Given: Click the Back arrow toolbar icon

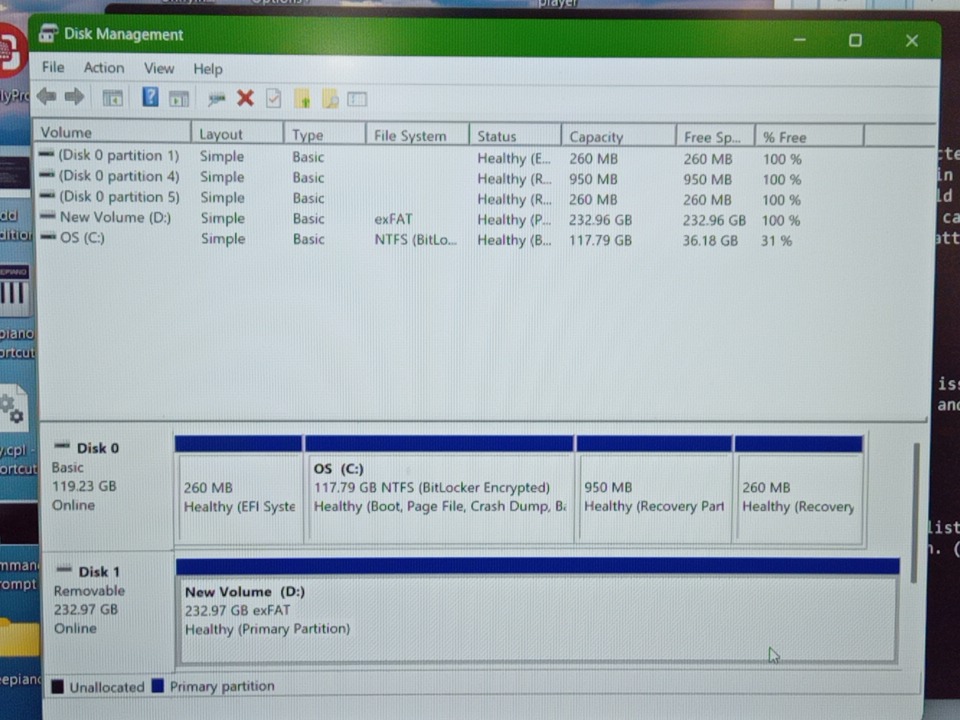Looking at the screenshot, I should tap(47, 96).
